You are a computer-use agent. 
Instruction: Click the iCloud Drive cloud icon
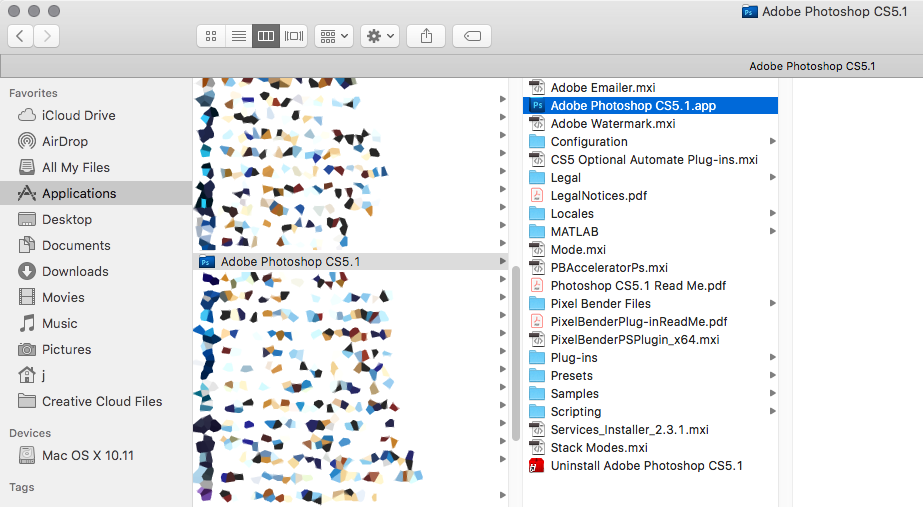tap(26, 115)
